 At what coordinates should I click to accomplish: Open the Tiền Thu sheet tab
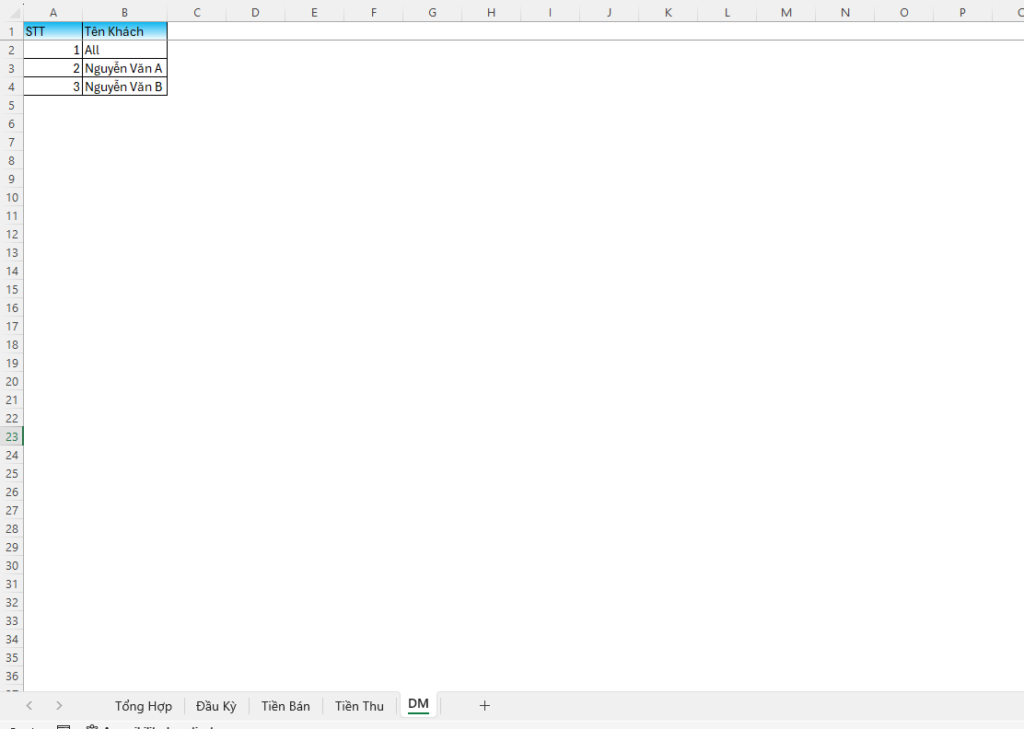[359, 706]
